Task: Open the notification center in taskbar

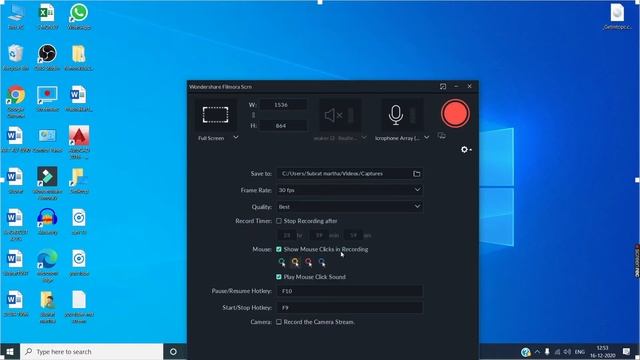Action: (627, 351)
